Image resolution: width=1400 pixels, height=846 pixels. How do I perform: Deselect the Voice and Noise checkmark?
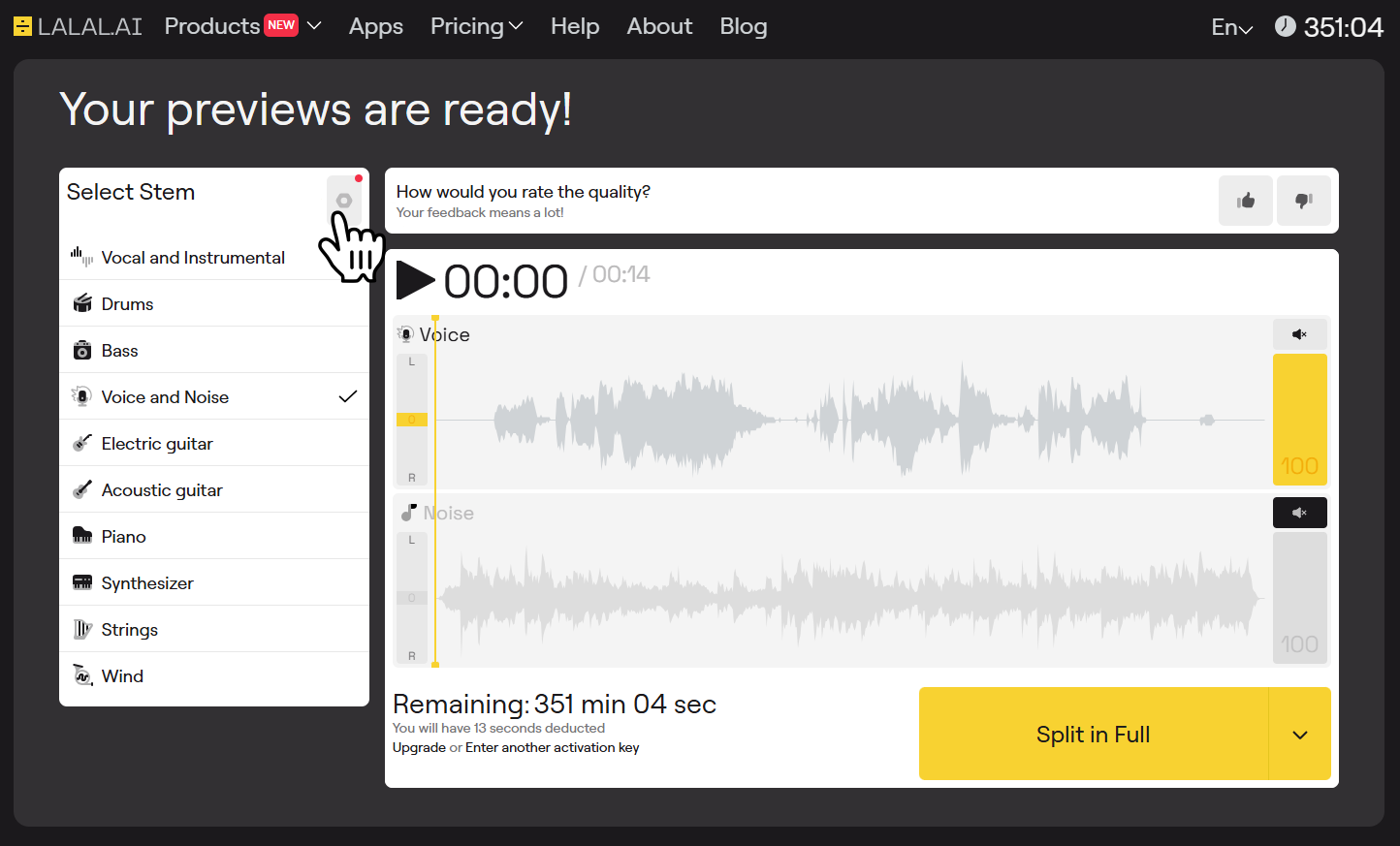pyautogui.click(x=348, y=396)
